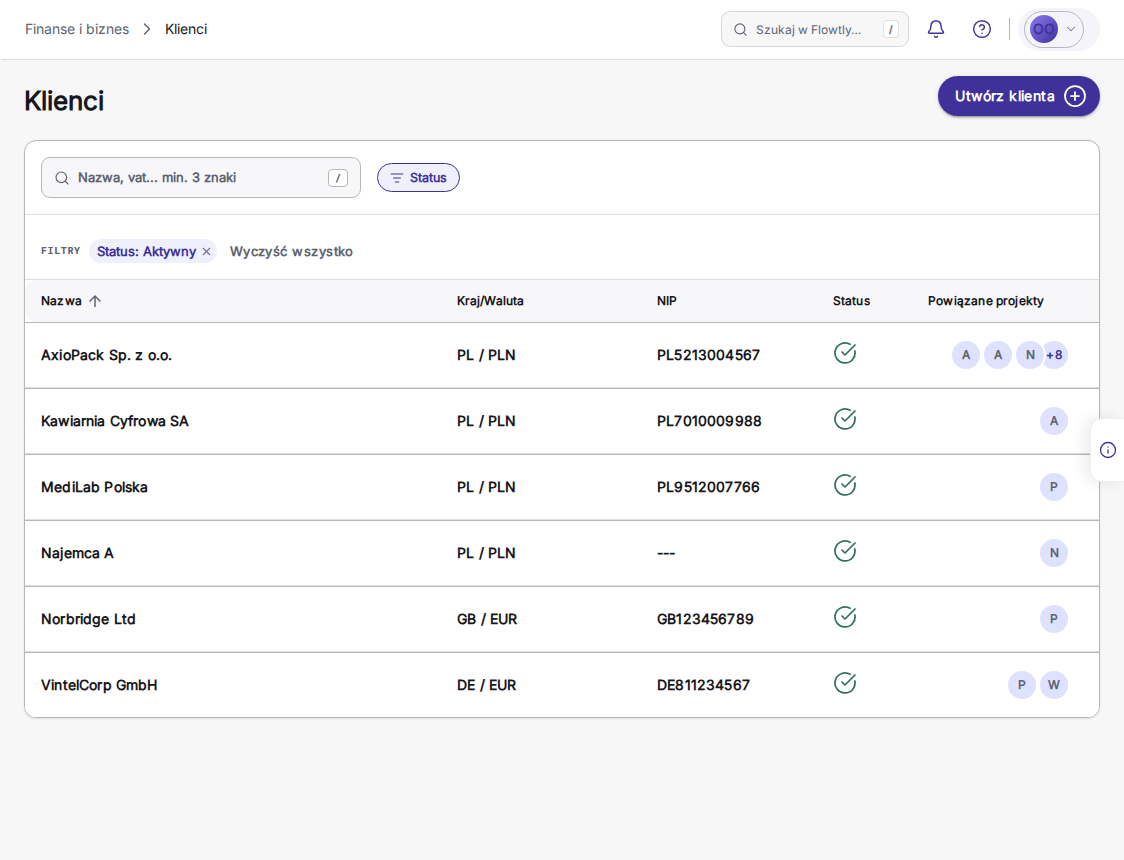Open the Kawiarnia Cyfrowa SA client row
This screenshot has width=1124, height=860.
(562, 421)
